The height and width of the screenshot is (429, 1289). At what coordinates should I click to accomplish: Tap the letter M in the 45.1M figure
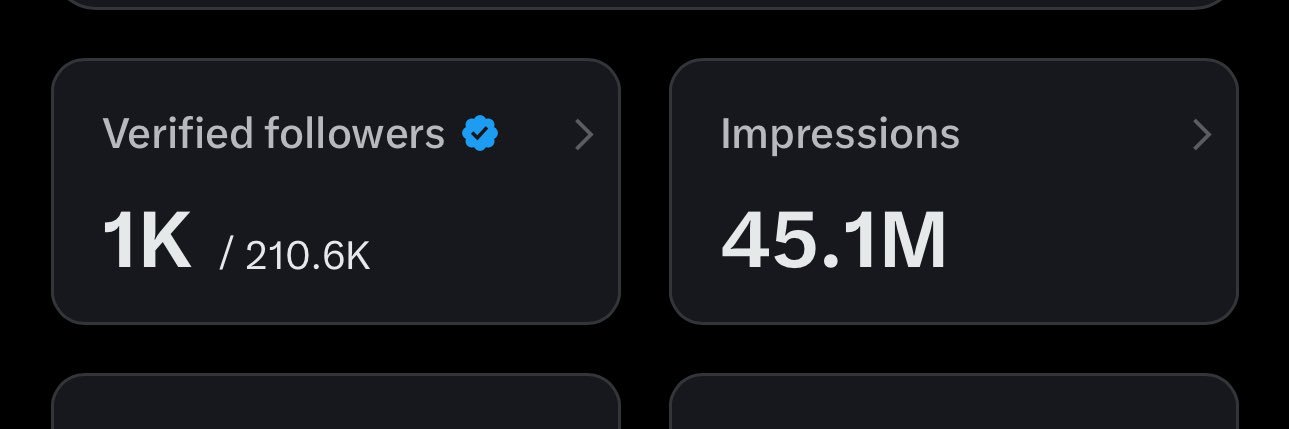click(x=914, y=242)
